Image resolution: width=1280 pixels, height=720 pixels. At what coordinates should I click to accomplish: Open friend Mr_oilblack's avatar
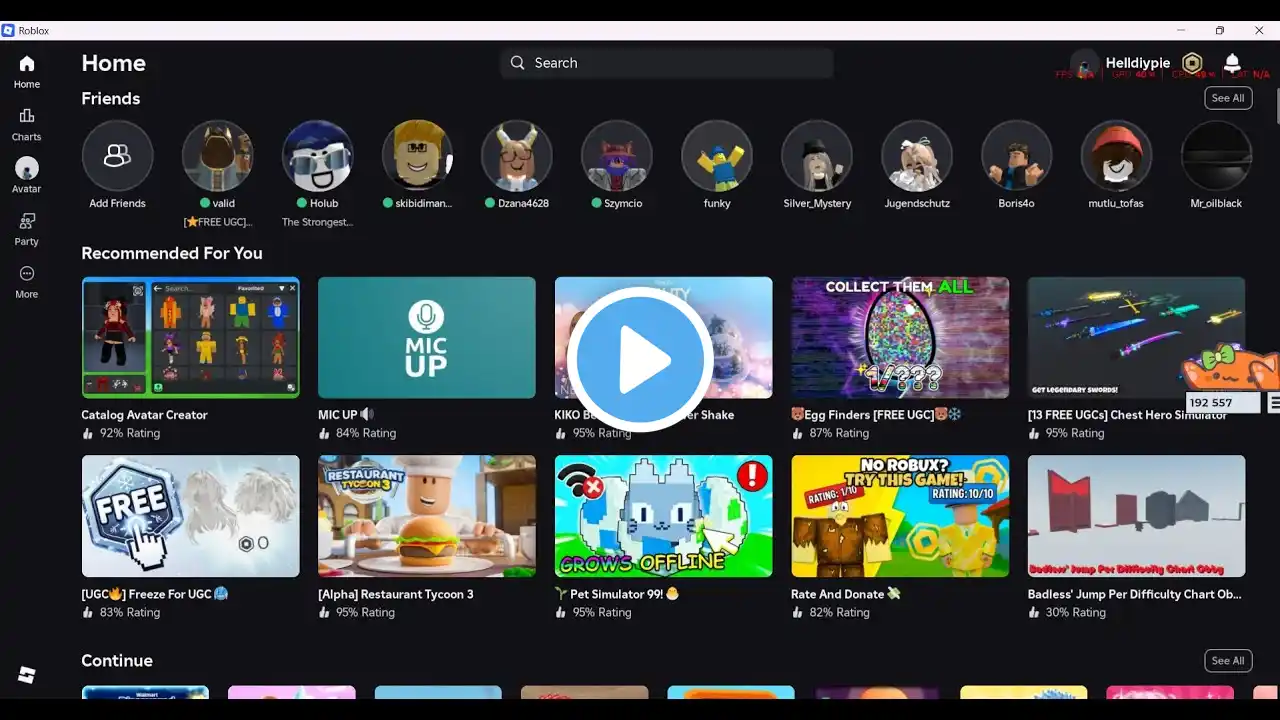(x=1217, y=156)
